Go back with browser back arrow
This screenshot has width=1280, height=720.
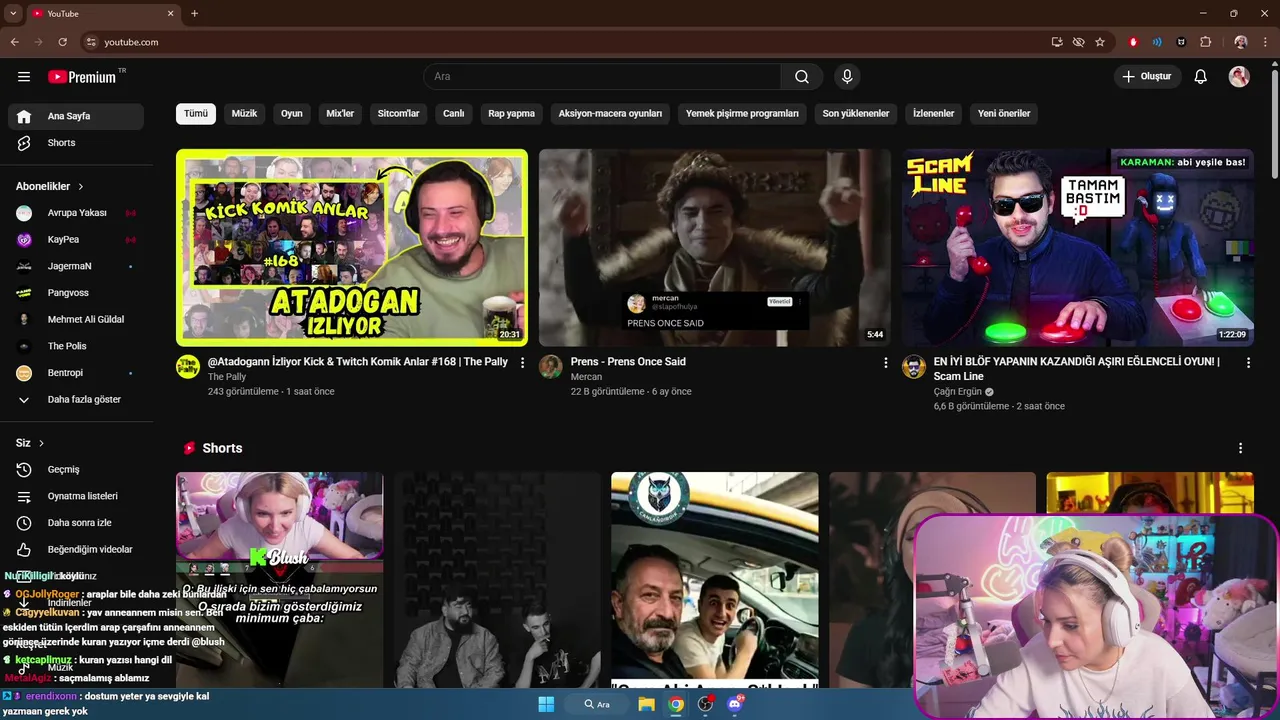click(x=14, y=42)
